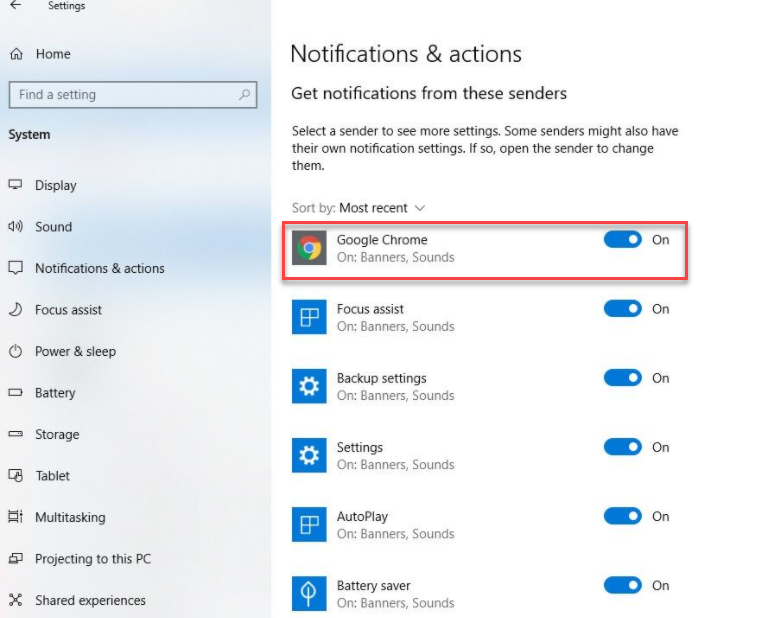Open the Sort by Most recent dropdown
This screenshot has width=767, height=618.
click(x=359, y=208)
